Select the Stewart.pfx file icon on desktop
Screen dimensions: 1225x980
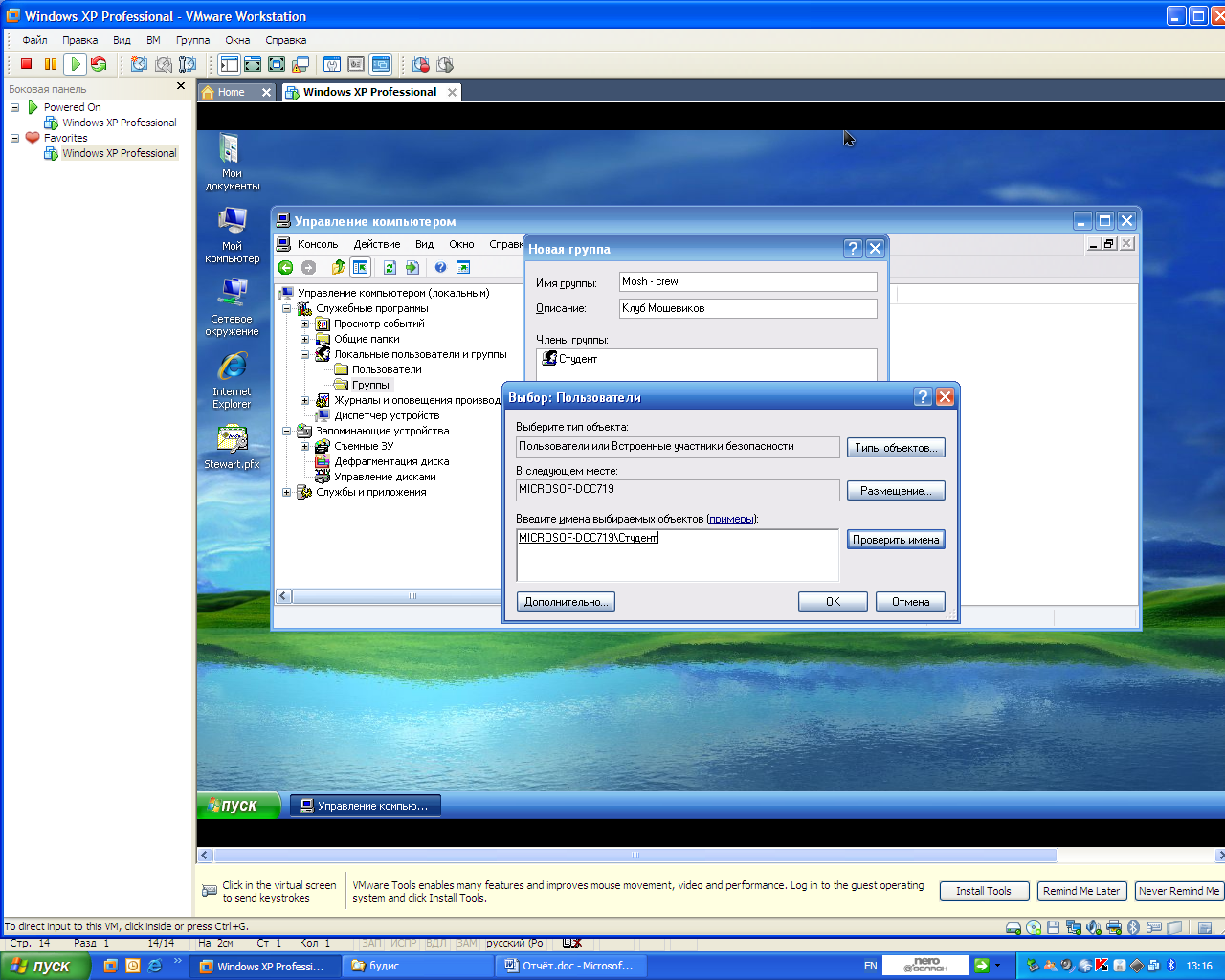pos(232,447)
